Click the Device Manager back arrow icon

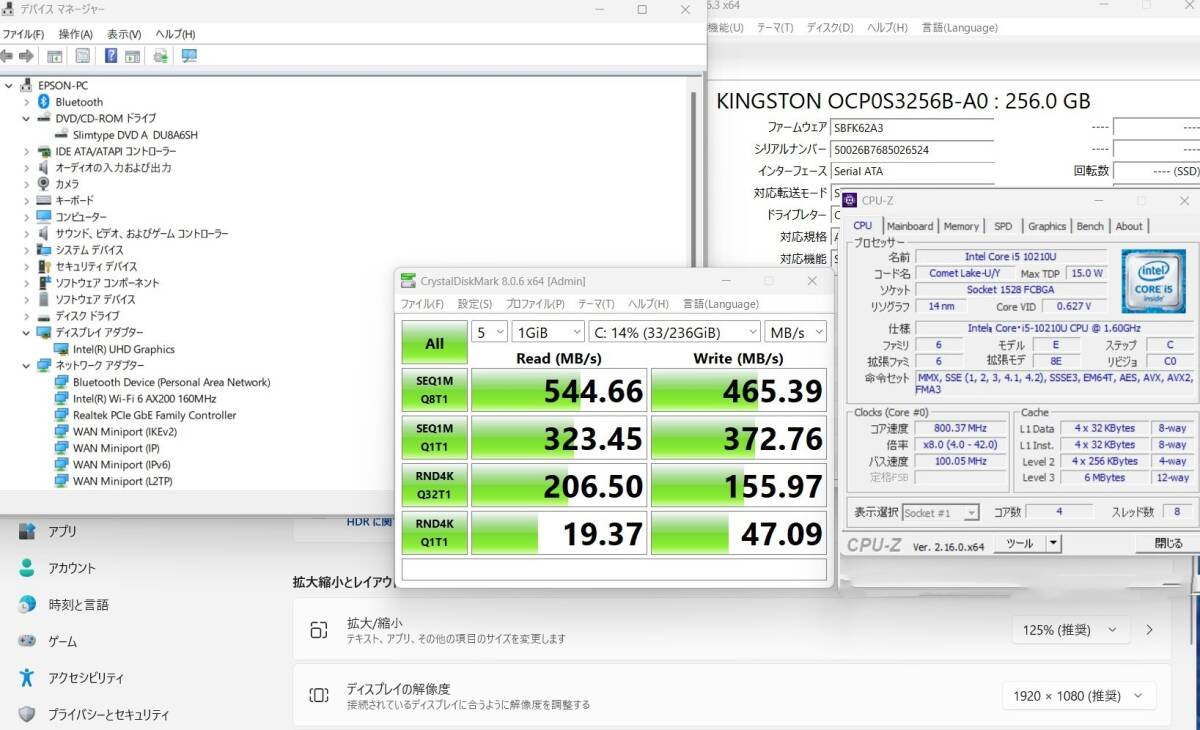7,56
